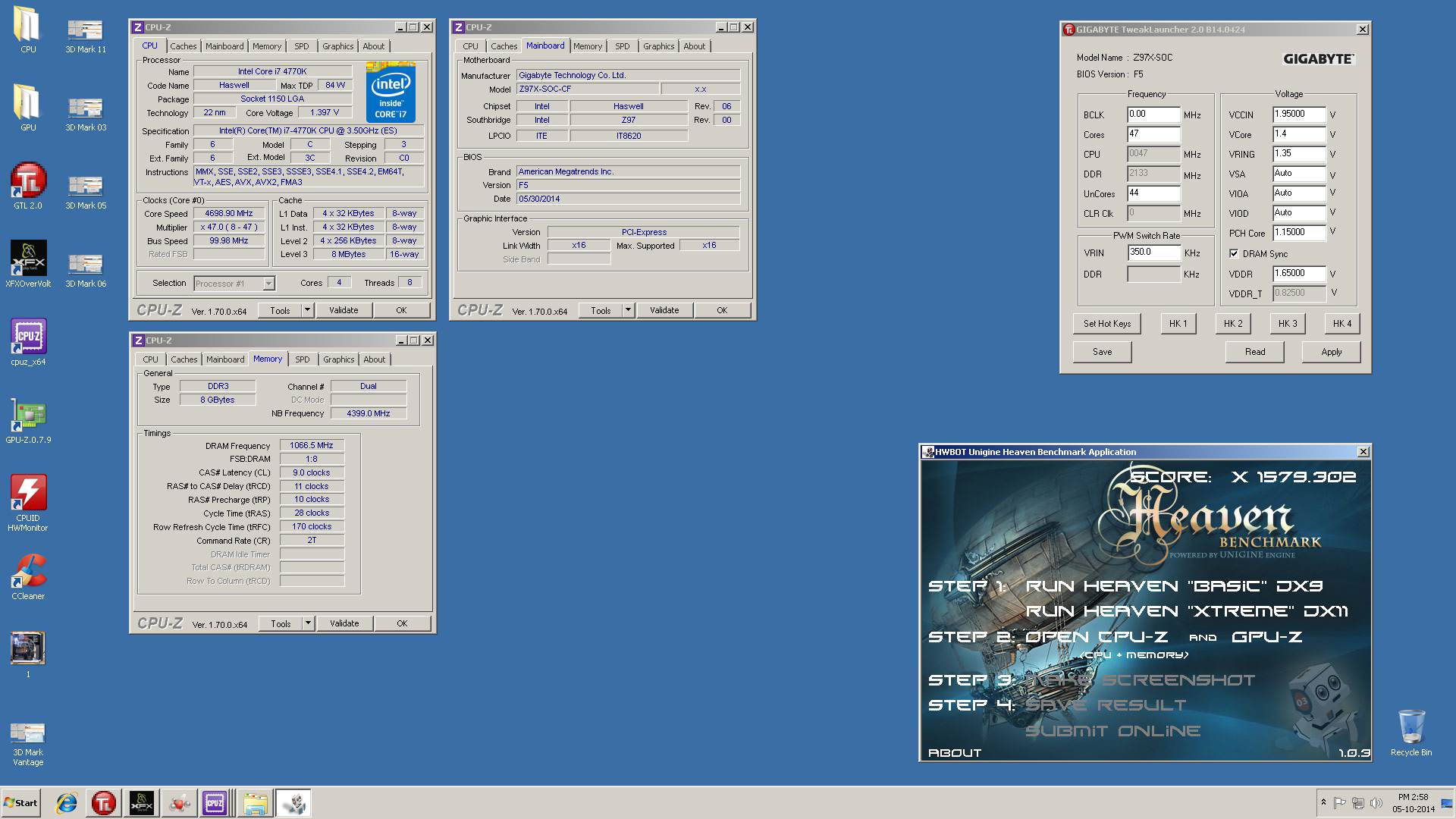Click the UnCores ratio input field

(x=1153, y=193)
